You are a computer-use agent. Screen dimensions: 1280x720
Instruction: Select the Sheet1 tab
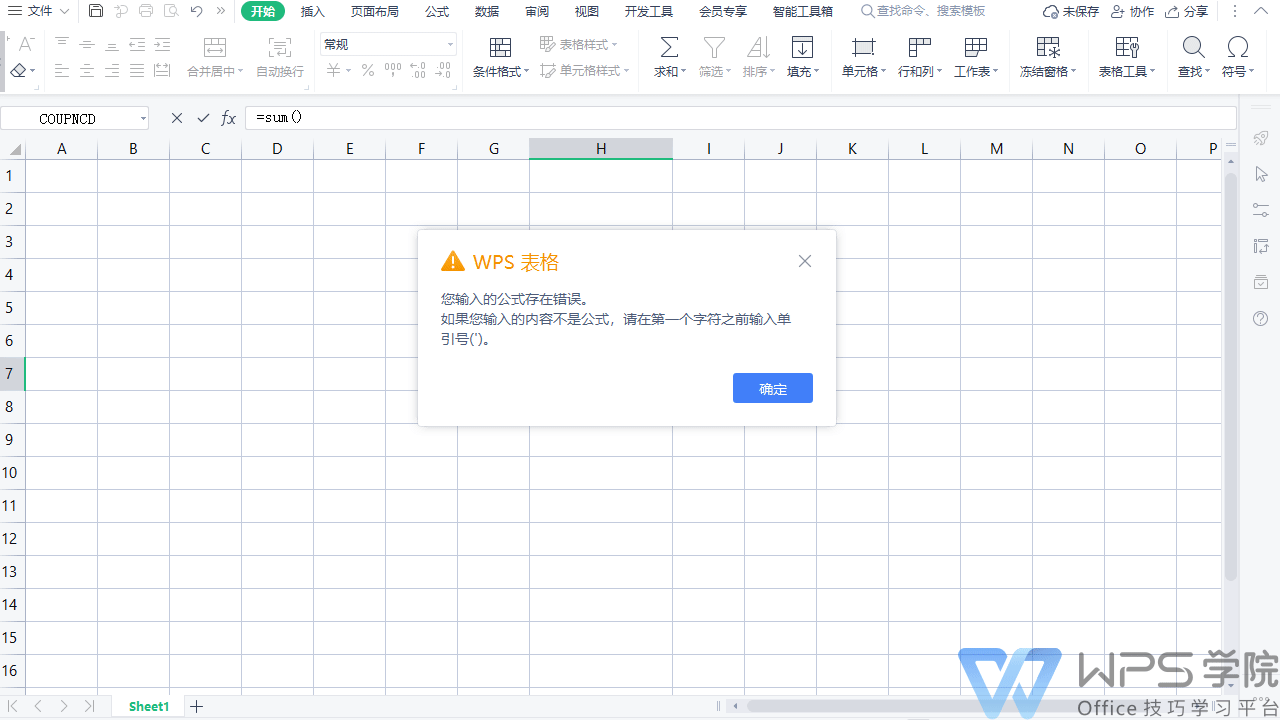(149, 706)
